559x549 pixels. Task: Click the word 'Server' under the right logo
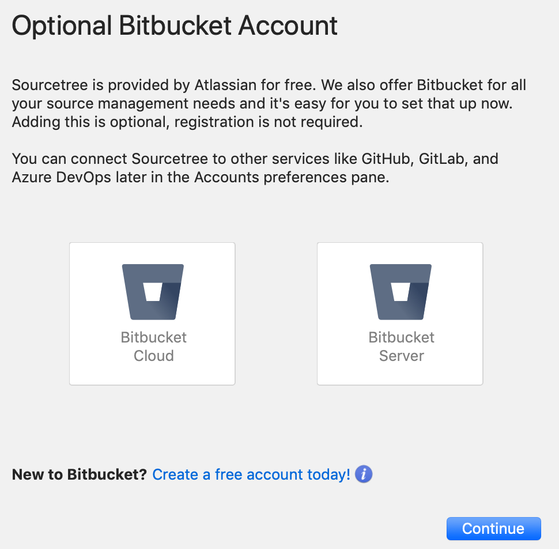point(401,356)
